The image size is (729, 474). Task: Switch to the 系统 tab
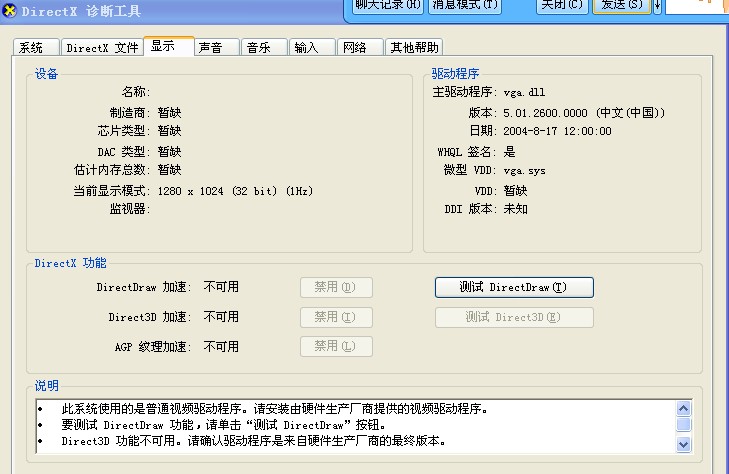click(x=36, y=47)
